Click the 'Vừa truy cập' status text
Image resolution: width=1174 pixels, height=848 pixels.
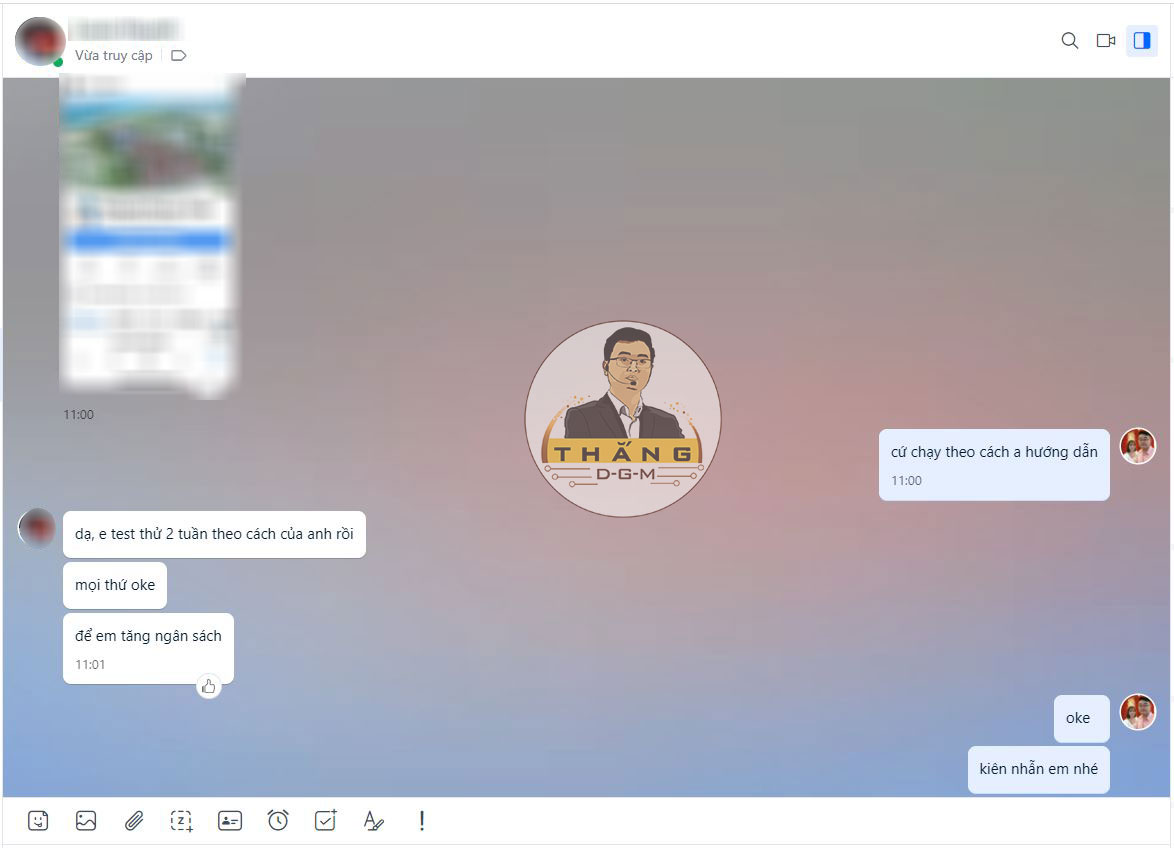(x=114, y=55)
